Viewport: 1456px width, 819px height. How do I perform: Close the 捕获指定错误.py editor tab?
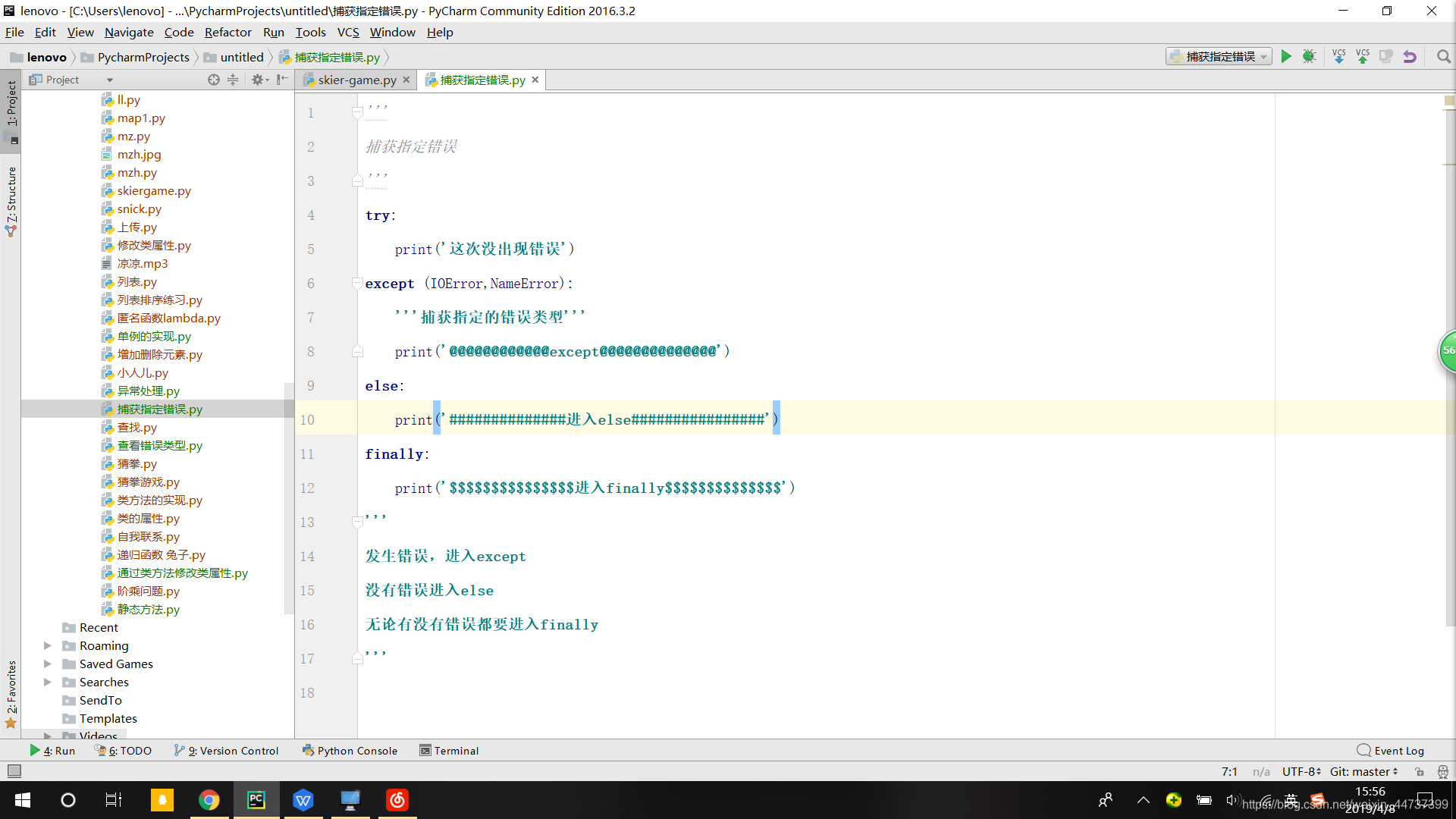[x=535, y=80]
